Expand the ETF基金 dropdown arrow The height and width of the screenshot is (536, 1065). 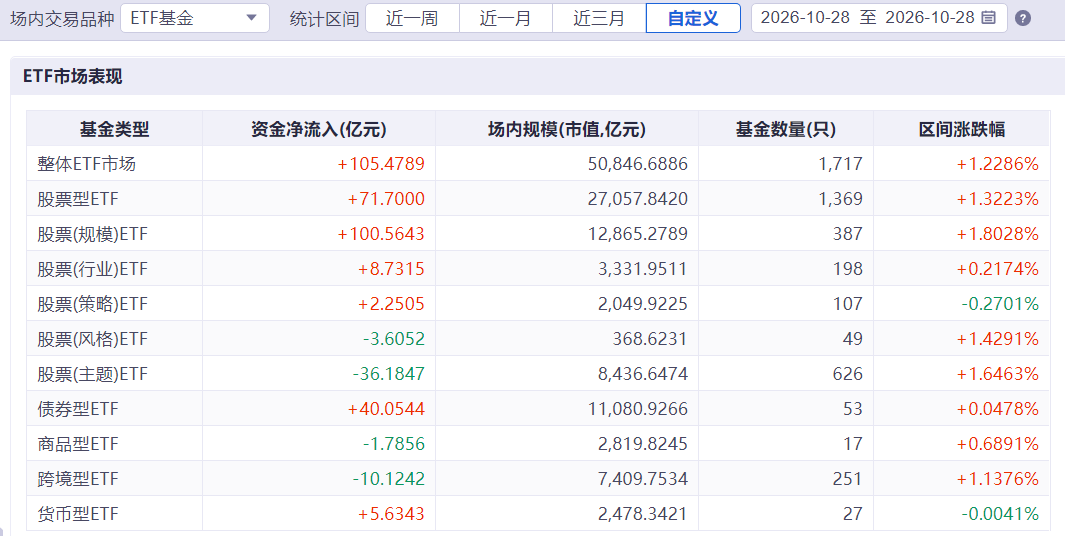click(x=251, y=18)
